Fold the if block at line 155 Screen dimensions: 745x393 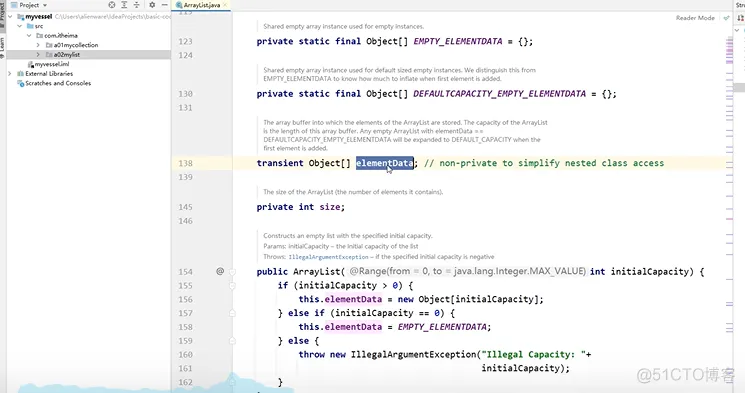pyautogui.click(x=232, y=286)
